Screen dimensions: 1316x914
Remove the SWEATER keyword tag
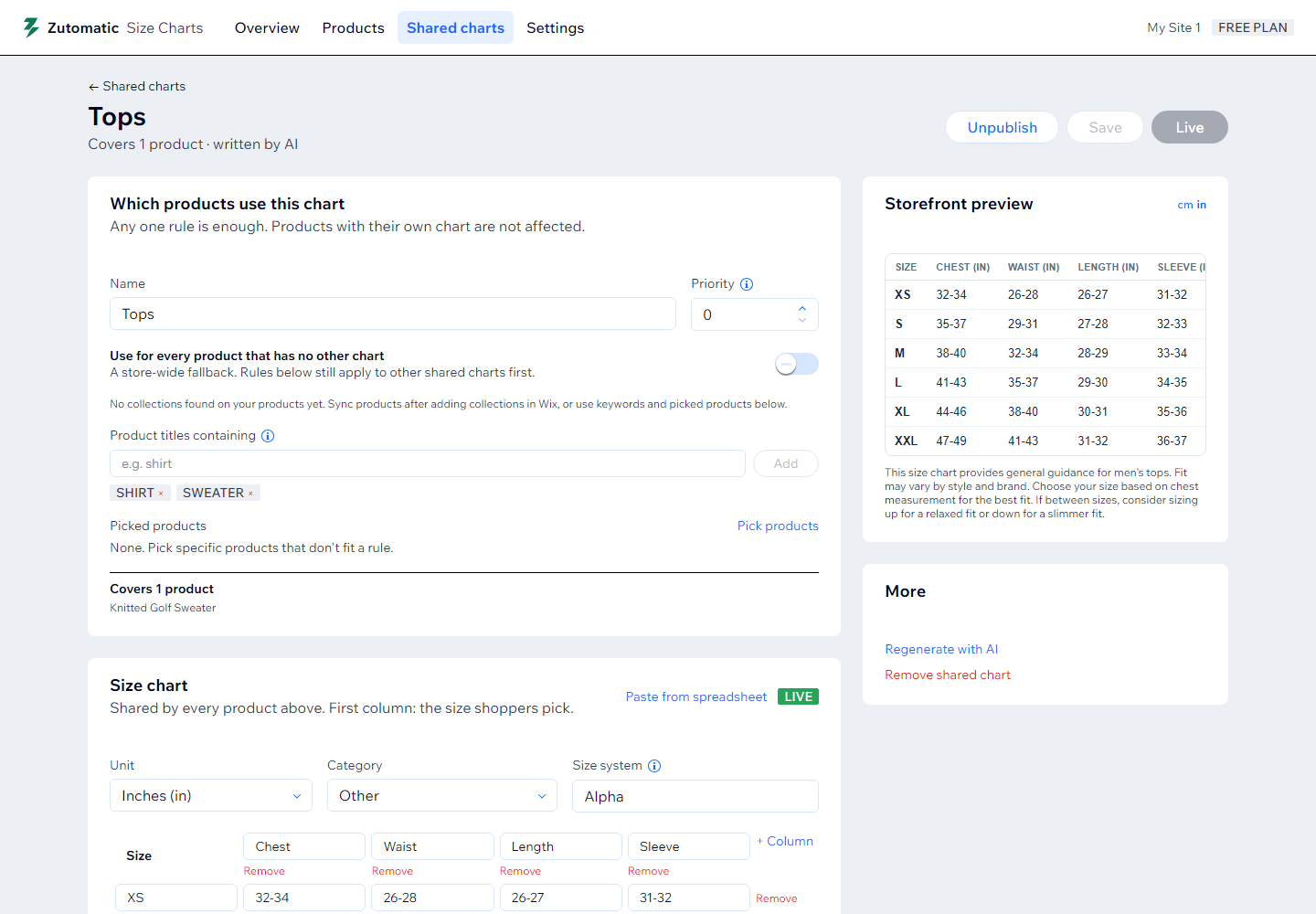[251, 494]
